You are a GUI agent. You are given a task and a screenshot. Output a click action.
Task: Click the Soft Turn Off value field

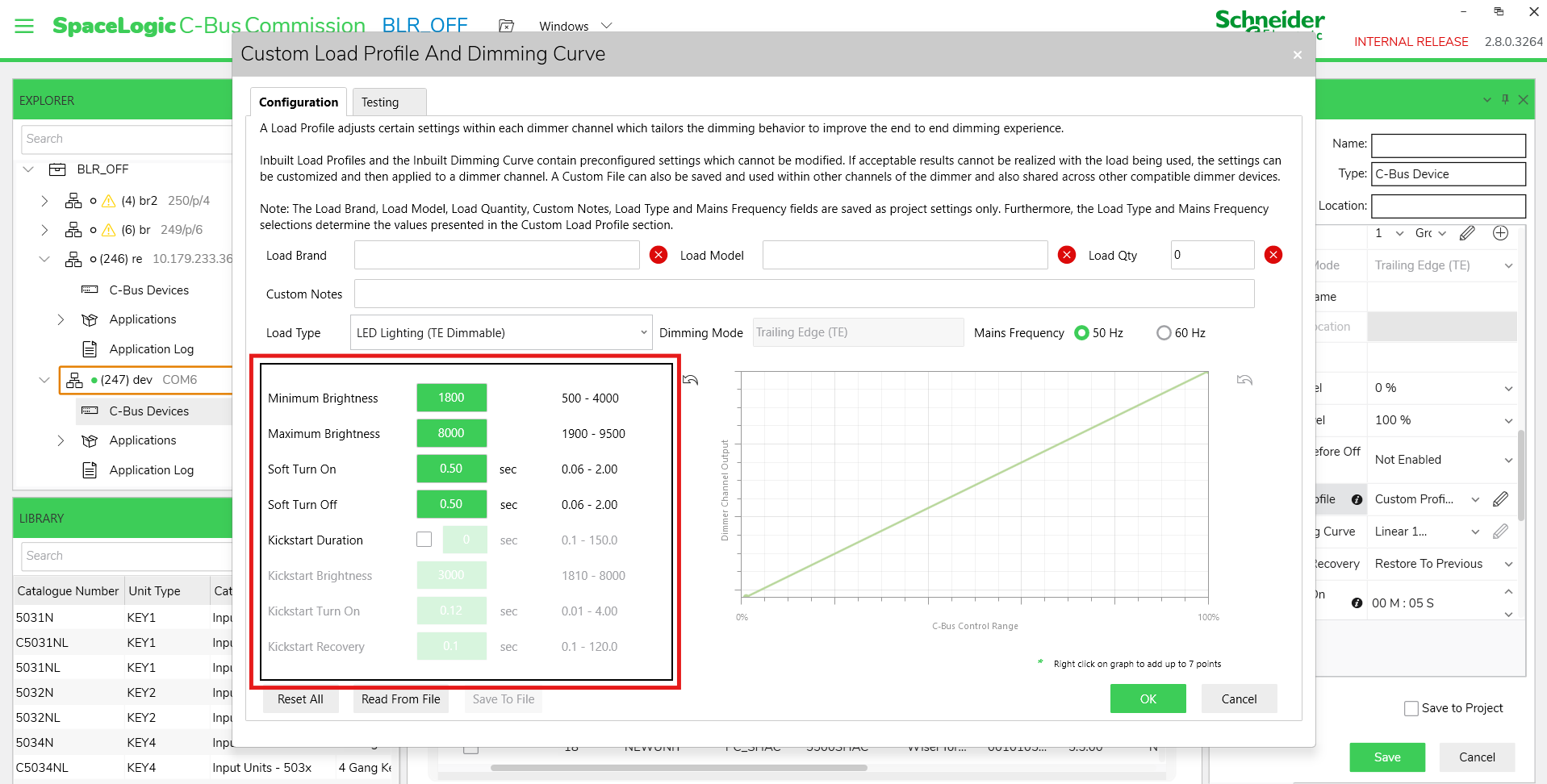click(452, 504)
